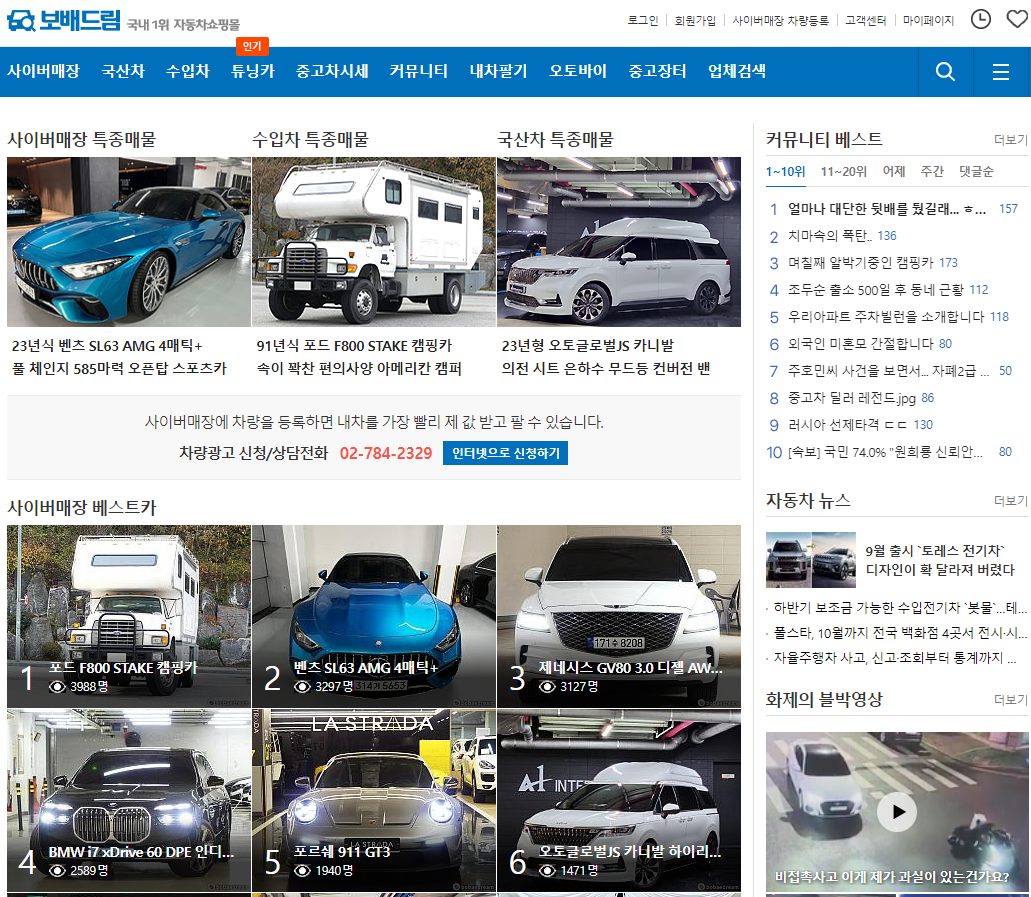The width and height of the screenshot is (1031, 897).
Task: Open the search magnifier icon
Action: click(945, 72)
